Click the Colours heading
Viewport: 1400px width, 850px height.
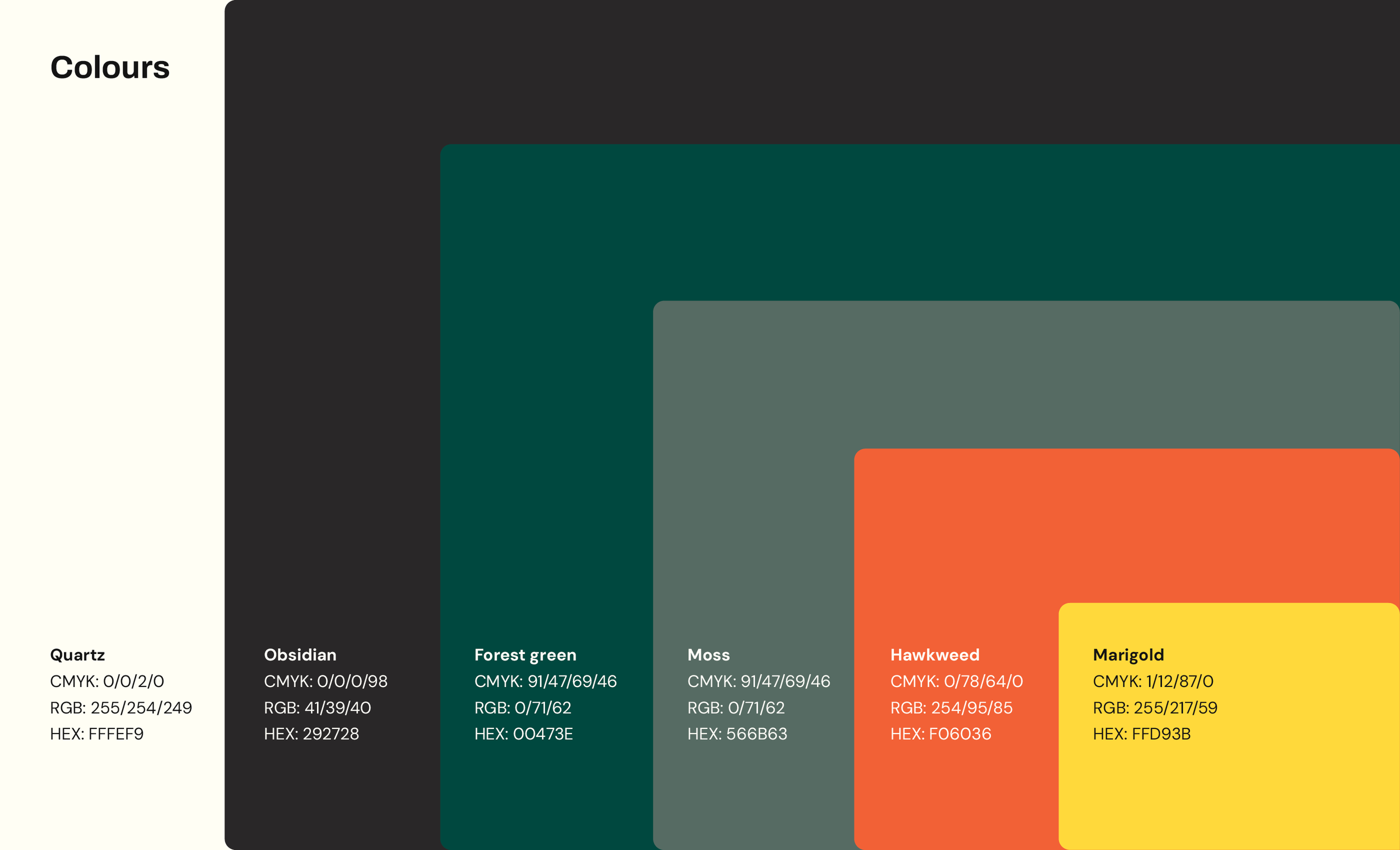click(x=110, y=68)
